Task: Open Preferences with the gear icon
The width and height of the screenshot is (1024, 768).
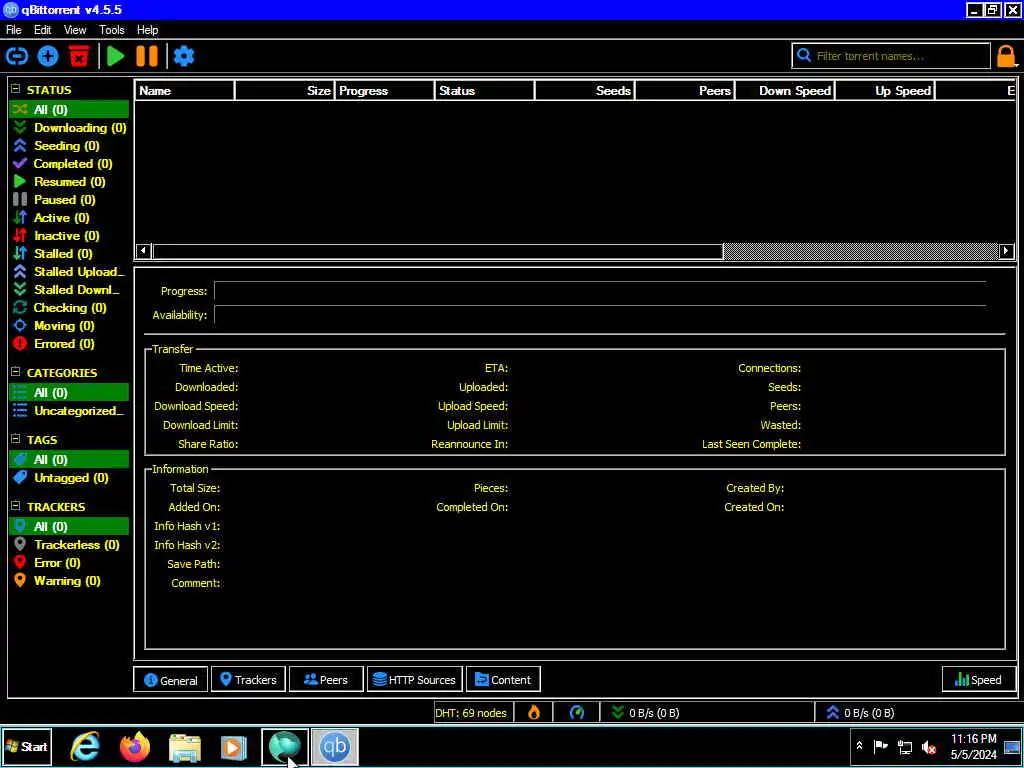Action: (184, 56)
